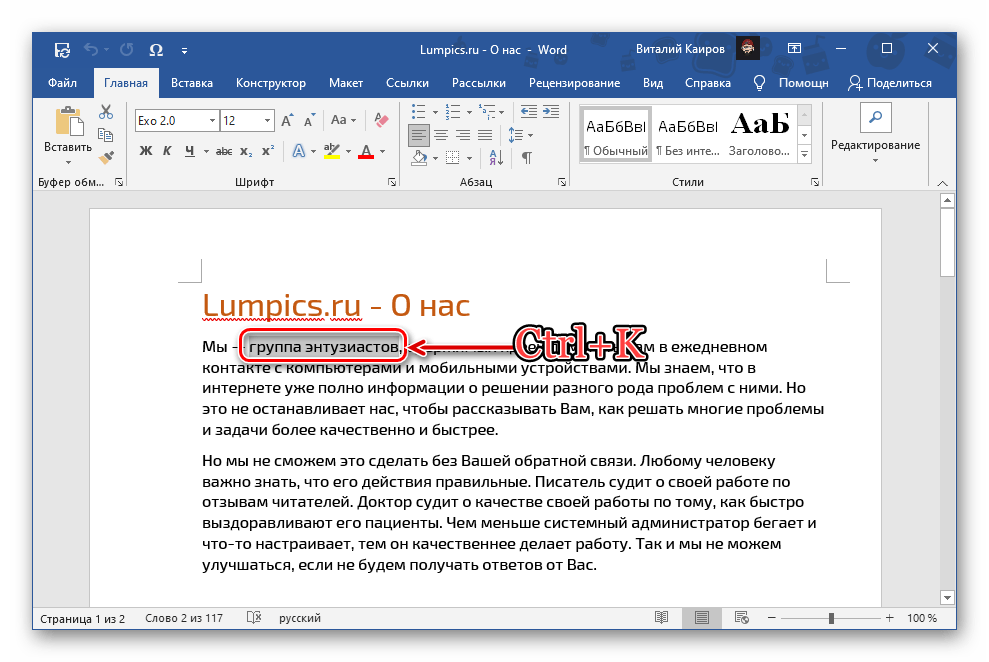Click the Поделиться share button

tap(890, 83)
